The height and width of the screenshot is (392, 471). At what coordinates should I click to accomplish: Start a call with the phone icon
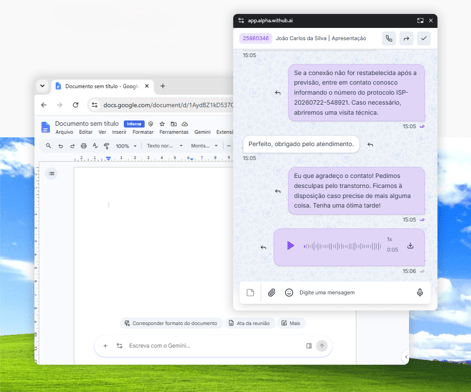(x=389, y=38)
